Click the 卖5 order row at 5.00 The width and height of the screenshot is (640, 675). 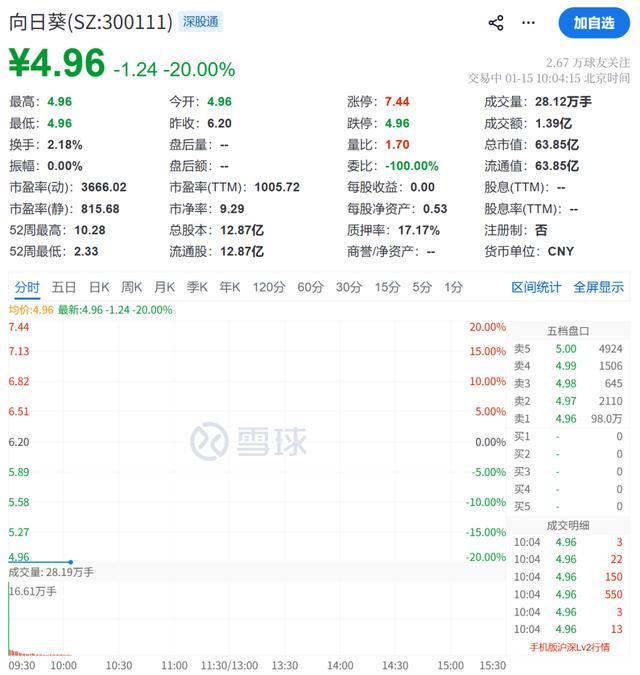[x=568, y=349]
